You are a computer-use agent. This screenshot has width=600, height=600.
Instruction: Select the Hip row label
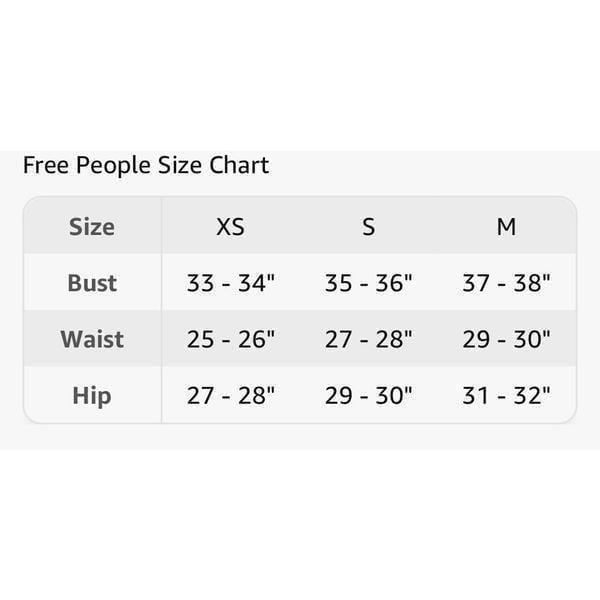(92, 396)
